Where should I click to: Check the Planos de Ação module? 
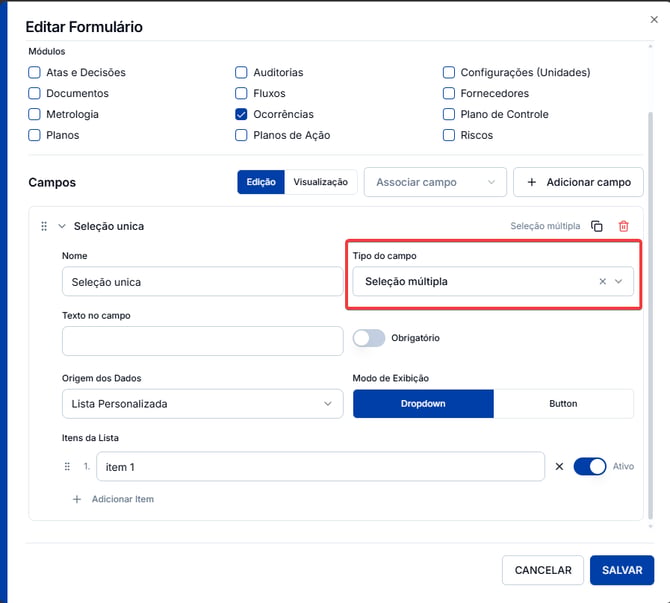point(241,135)
